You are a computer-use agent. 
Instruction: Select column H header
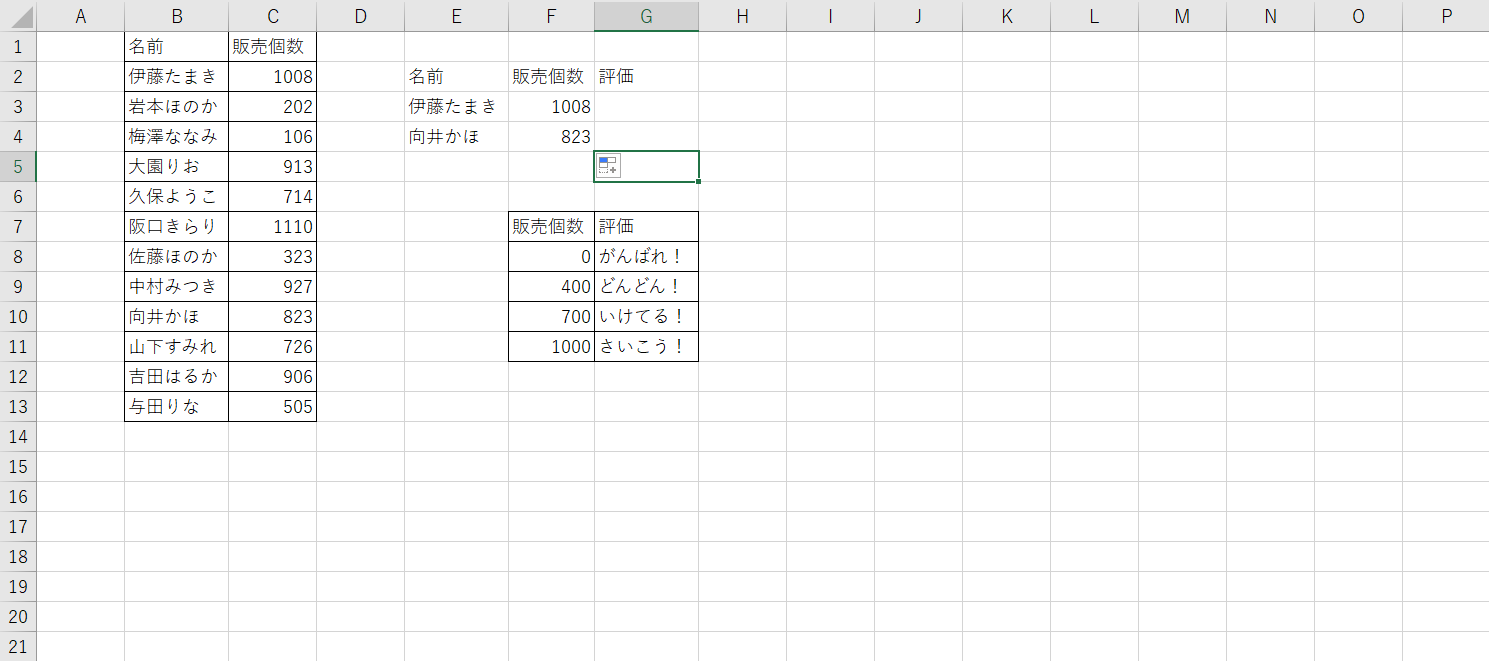[x=742, y=16]
